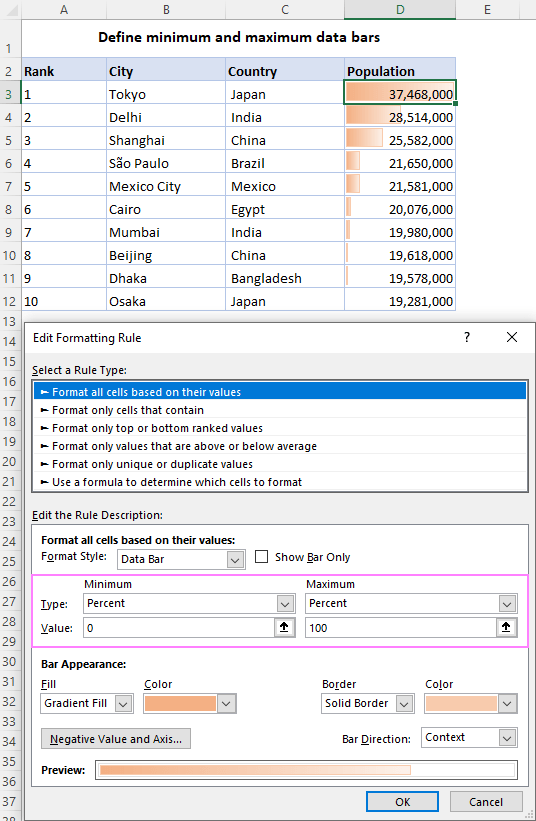The width and height of the screenshot is (536, 821).
Task: Click the data bar Preview strip
Action: 306,770
